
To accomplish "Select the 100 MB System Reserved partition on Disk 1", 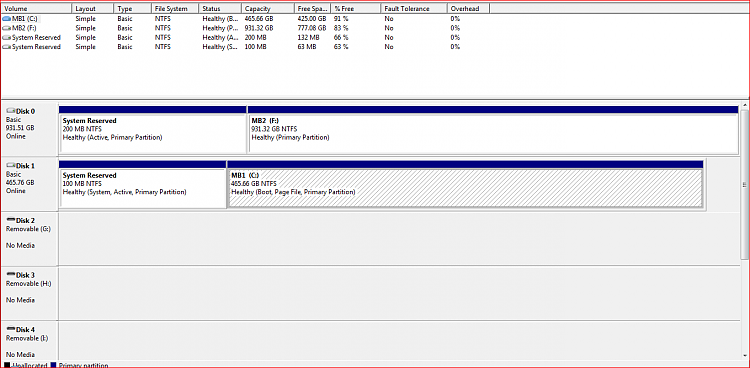I will pyautogui.click(x=143, y=184).
